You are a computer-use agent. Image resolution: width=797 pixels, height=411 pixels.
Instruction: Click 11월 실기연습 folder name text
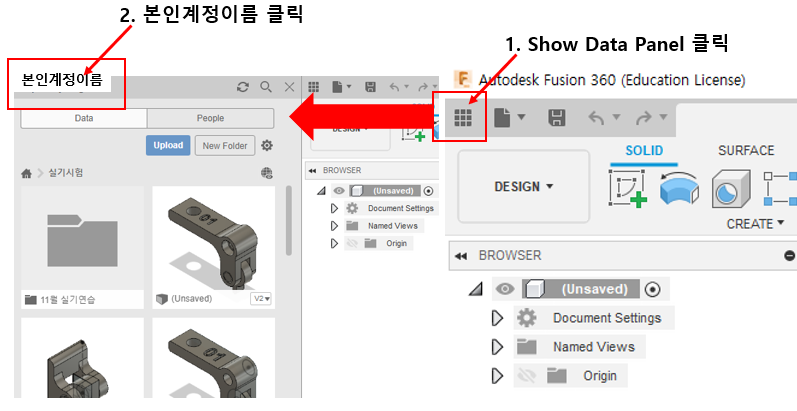[67, 300]
